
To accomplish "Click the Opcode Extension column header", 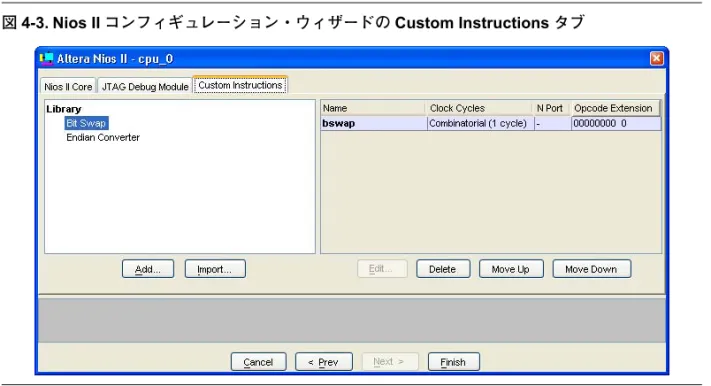I will tap(615, 108).
